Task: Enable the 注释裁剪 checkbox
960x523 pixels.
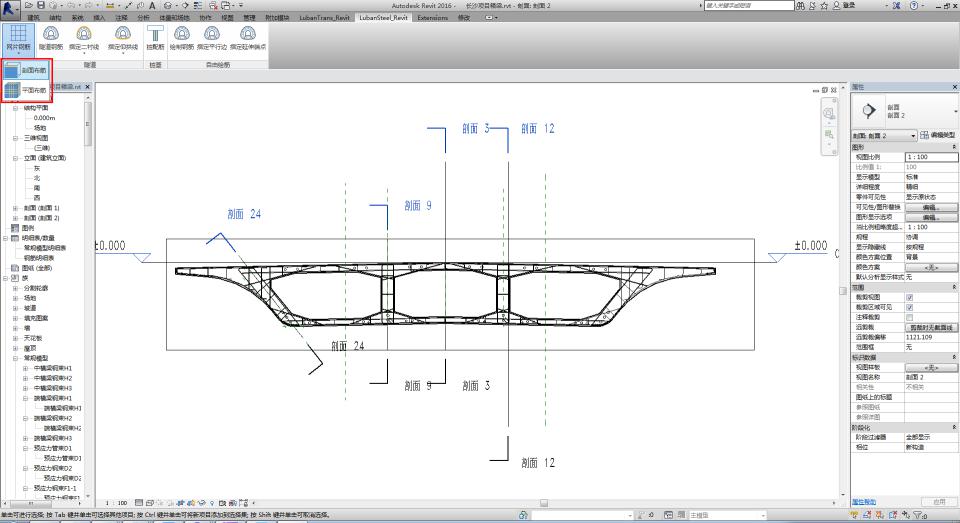Action: tap(908, 317)
